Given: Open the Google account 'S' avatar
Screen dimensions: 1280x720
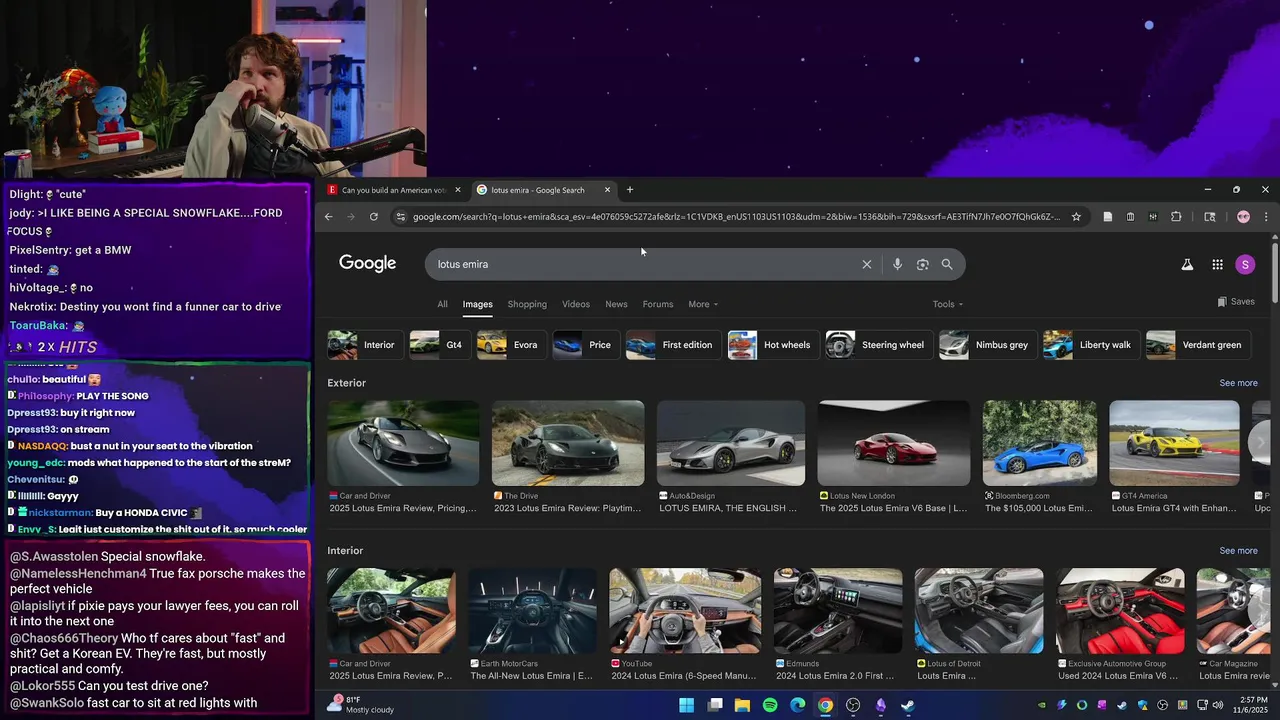Looking at the screenshot, I should (1245, 264).
